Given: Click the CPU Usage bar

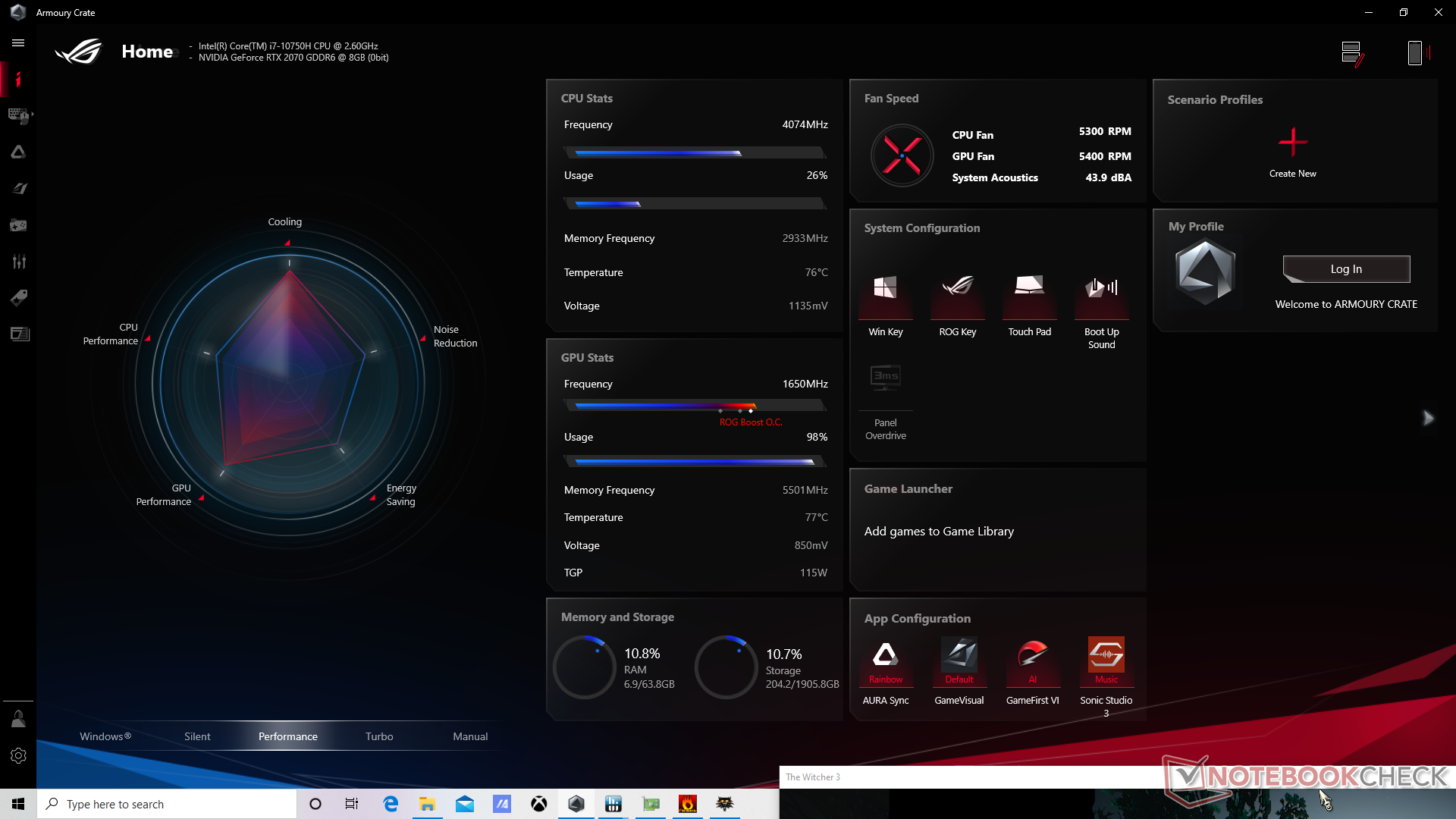Looking at the screenshot, I should (x=695, y=204).
